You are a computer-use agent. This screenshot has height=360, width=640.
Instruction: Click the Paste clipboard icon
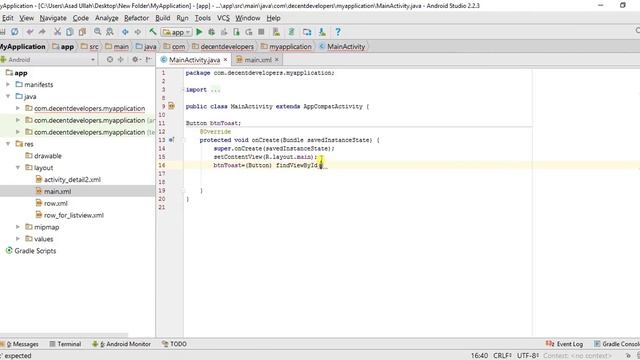82,32
